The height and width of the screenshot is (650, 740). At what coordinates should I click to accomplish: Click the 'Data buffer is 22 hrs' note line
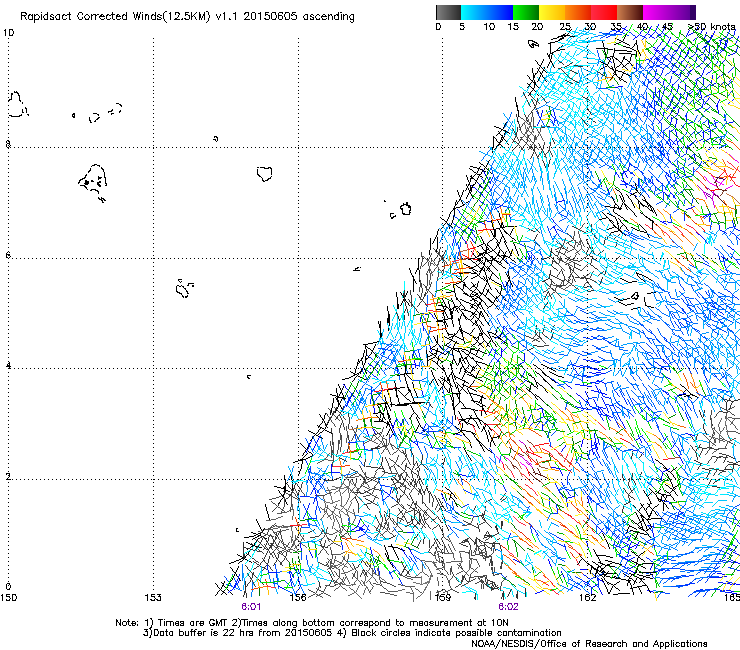352,633
